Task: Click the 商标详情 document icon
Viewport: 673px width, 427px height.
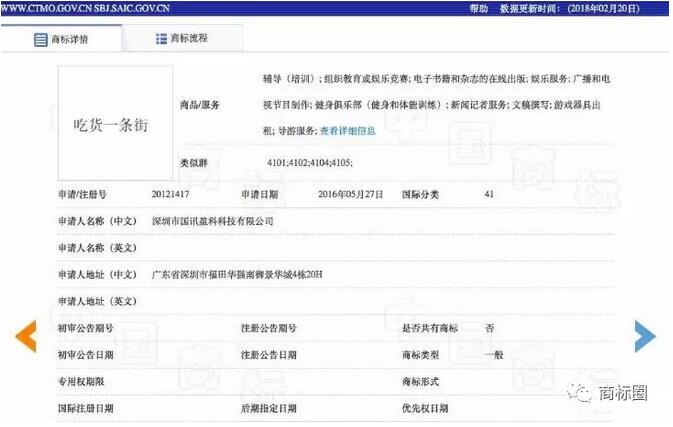Action: point(41,39)
